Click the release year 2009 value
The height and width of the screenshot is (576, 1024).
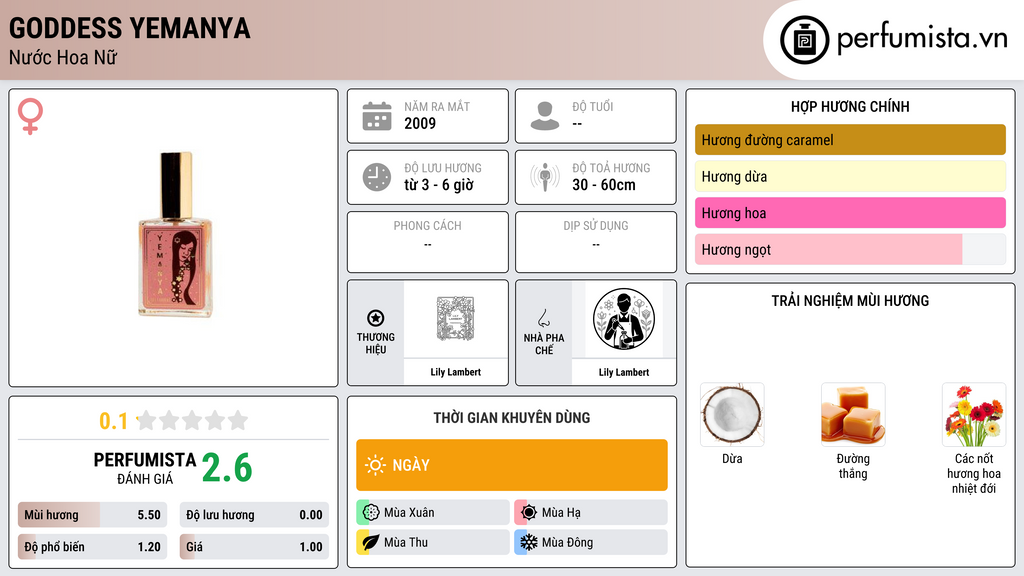[420, 123]
